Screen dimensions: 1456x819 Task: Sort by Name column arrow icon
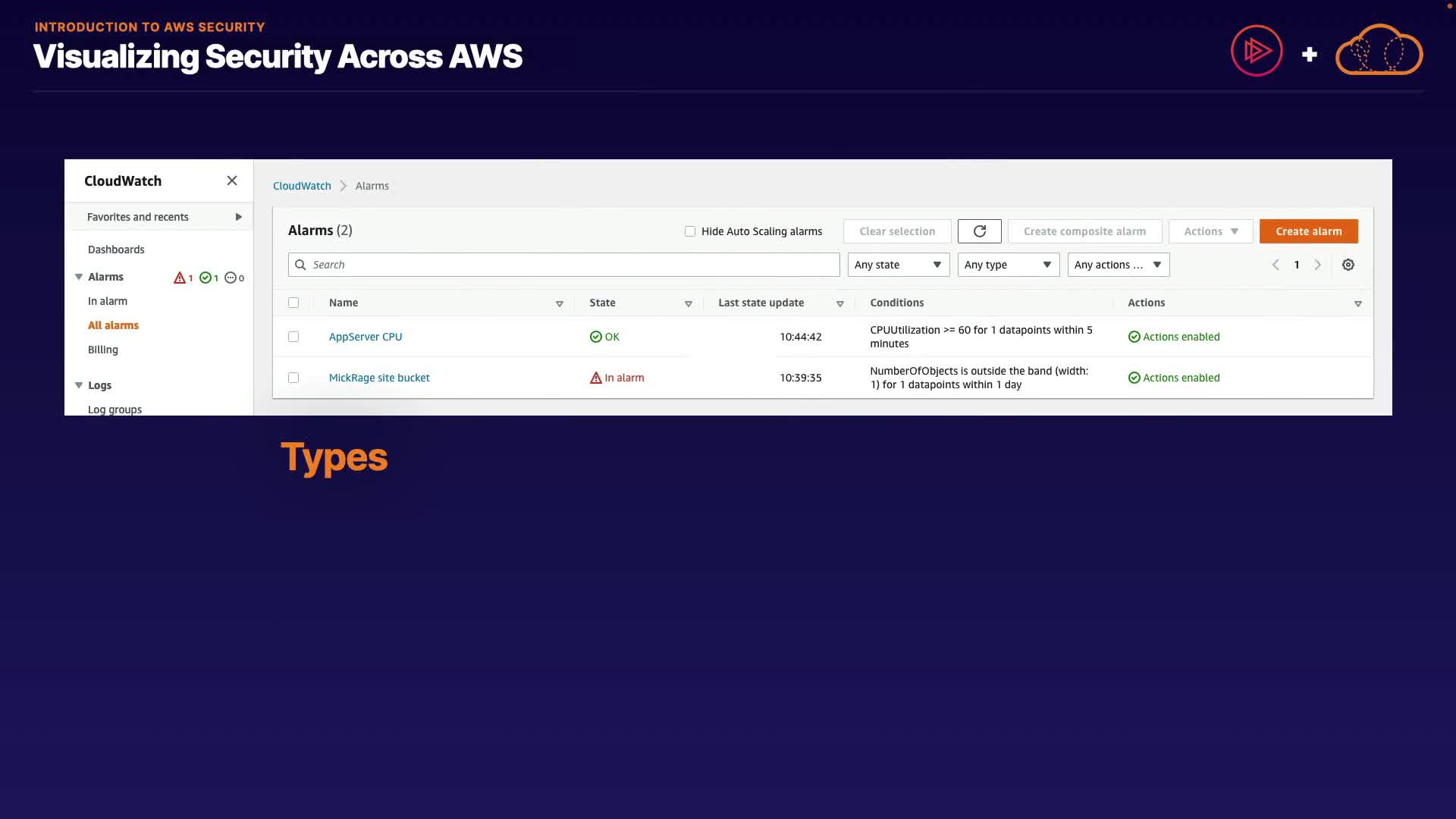point(560,303)
